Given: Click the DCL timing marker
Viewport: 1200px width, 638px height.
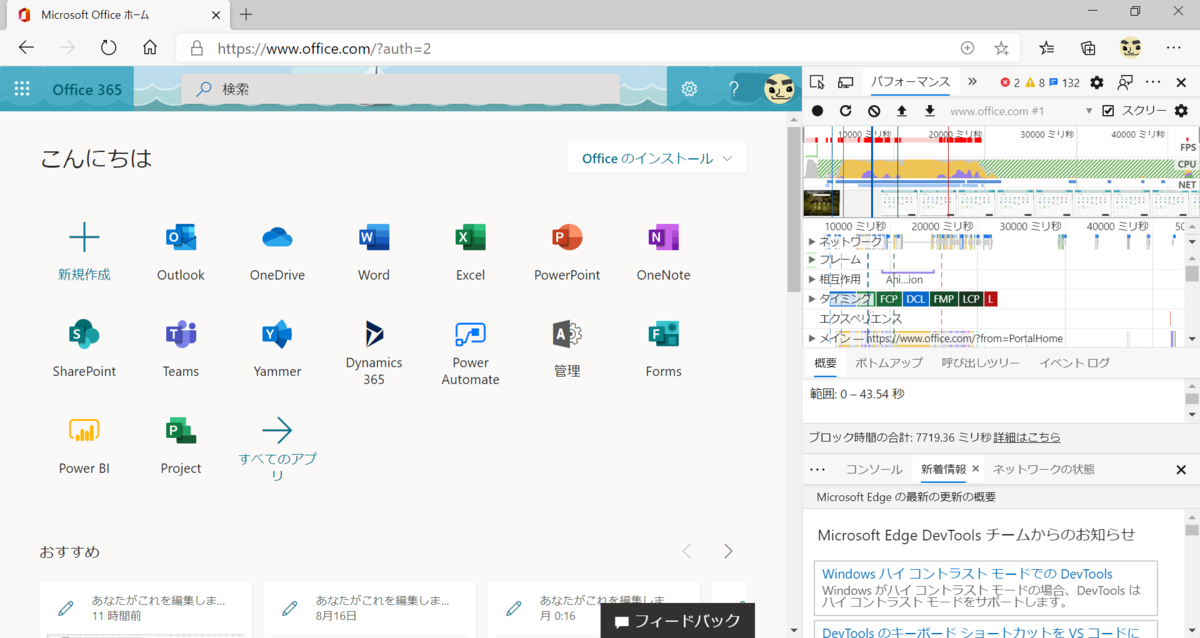Looking at the screenshot, I should coord(915,299).
